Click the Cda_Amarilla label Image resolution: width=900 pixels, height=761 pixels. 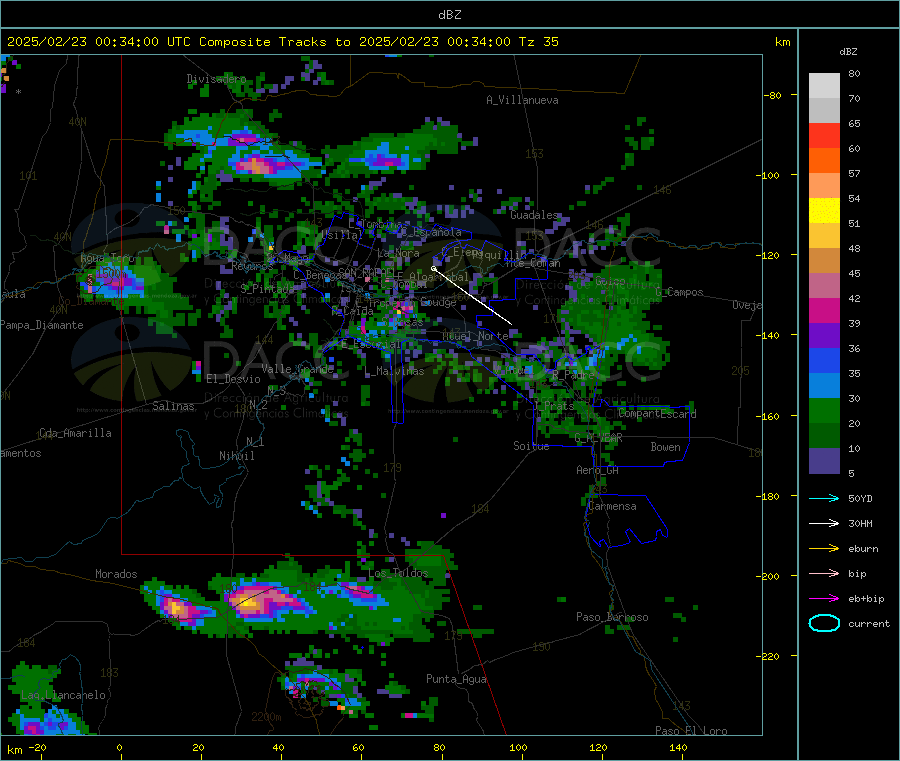75,433
